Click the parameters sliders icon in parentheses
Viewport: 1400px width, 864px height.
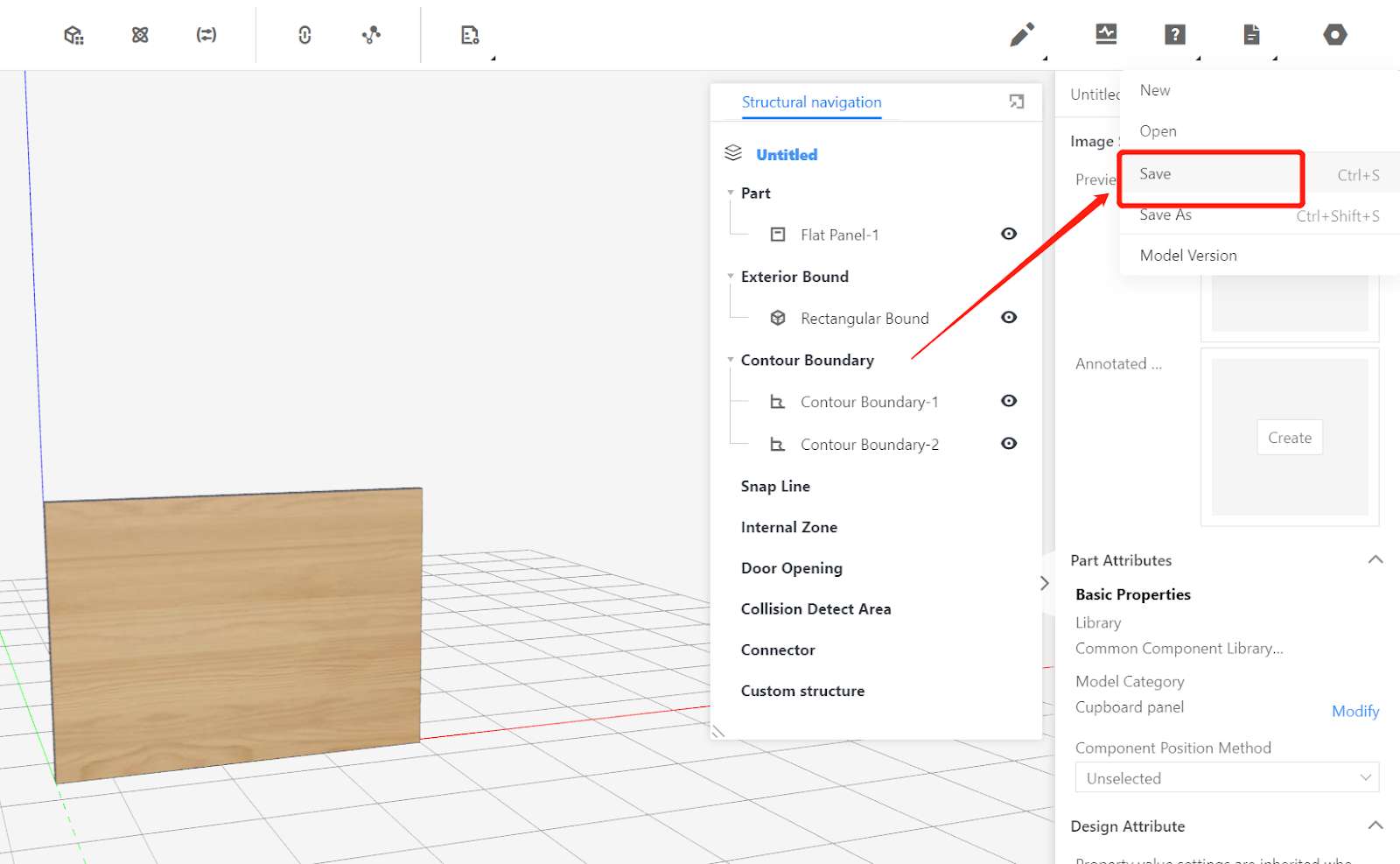pyautogui.click(x=206, y=35)
